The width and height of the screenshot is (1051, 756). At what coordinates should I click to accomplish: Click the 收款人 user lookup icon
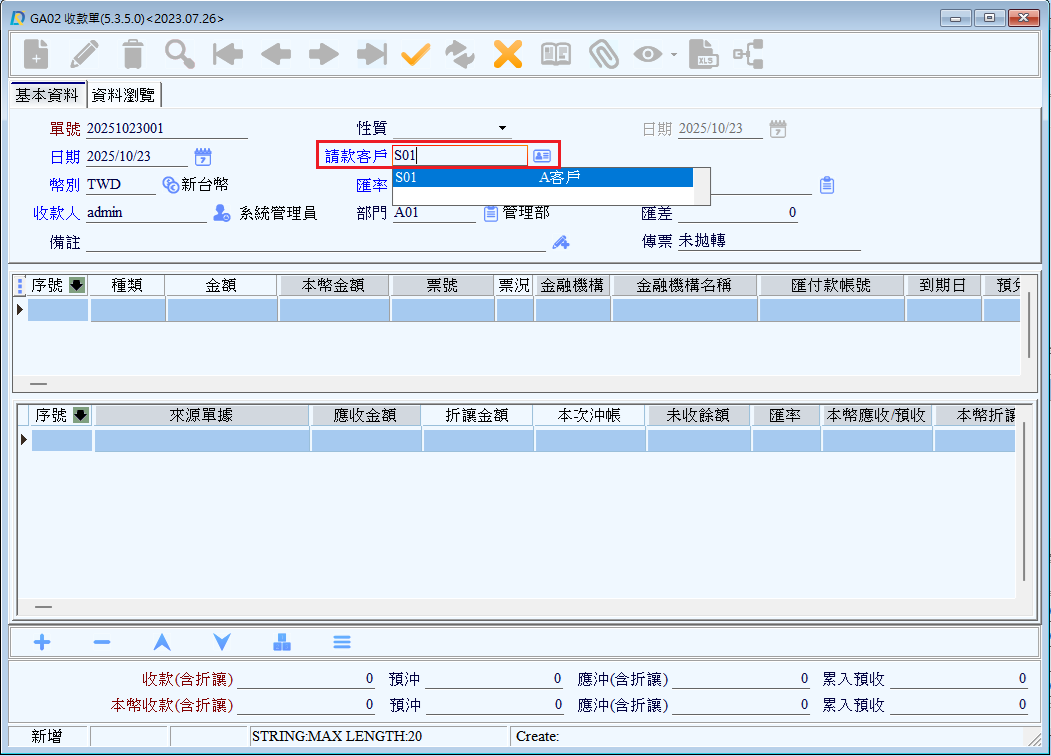point(222,213)
